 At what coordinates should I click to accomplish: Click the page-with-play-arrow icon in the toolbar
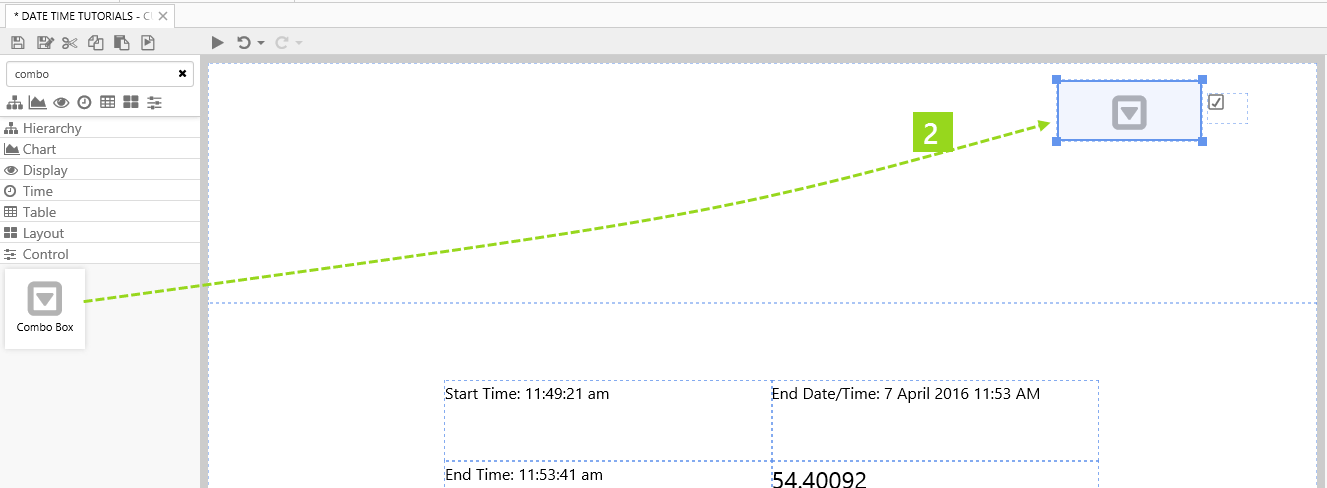click(148, 42)
